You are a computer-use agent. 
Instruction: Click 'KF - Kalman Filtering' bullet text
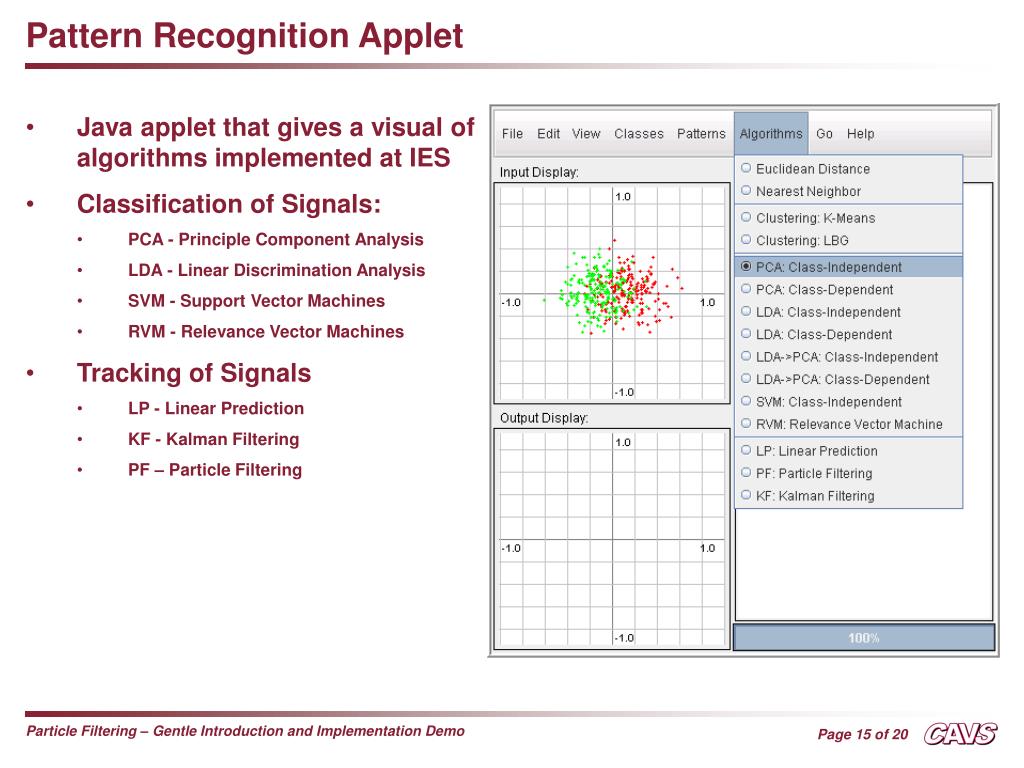(214, 440)
